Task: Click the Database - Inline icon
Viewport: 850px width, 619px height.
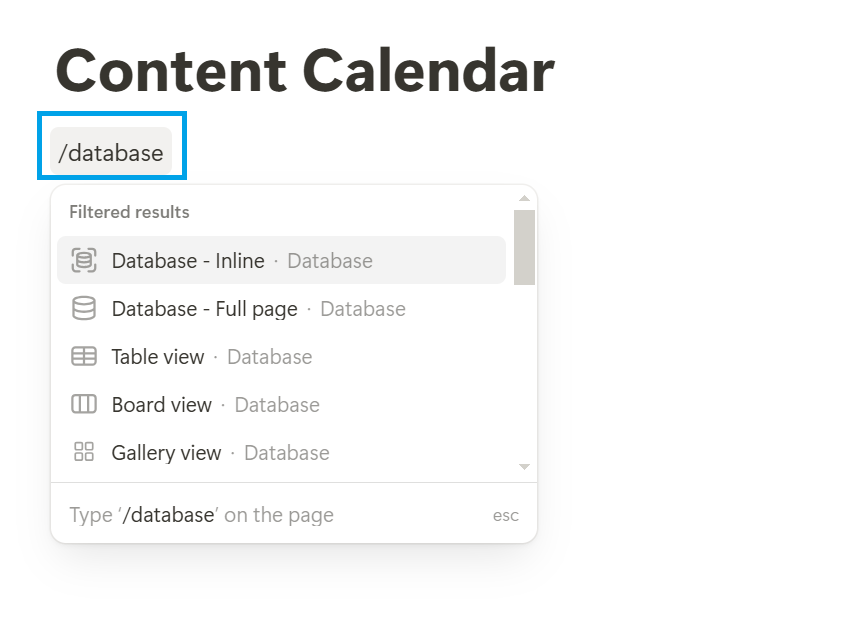Action: (84, 261)
